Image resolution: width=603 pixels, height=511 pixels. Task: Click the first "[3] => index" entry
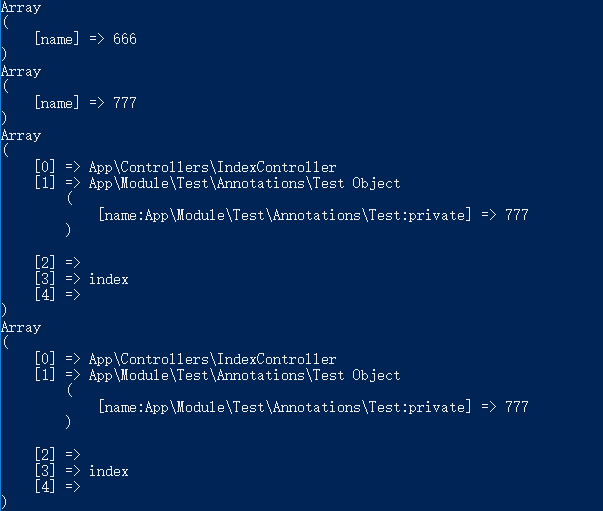[x=81, y=279]
